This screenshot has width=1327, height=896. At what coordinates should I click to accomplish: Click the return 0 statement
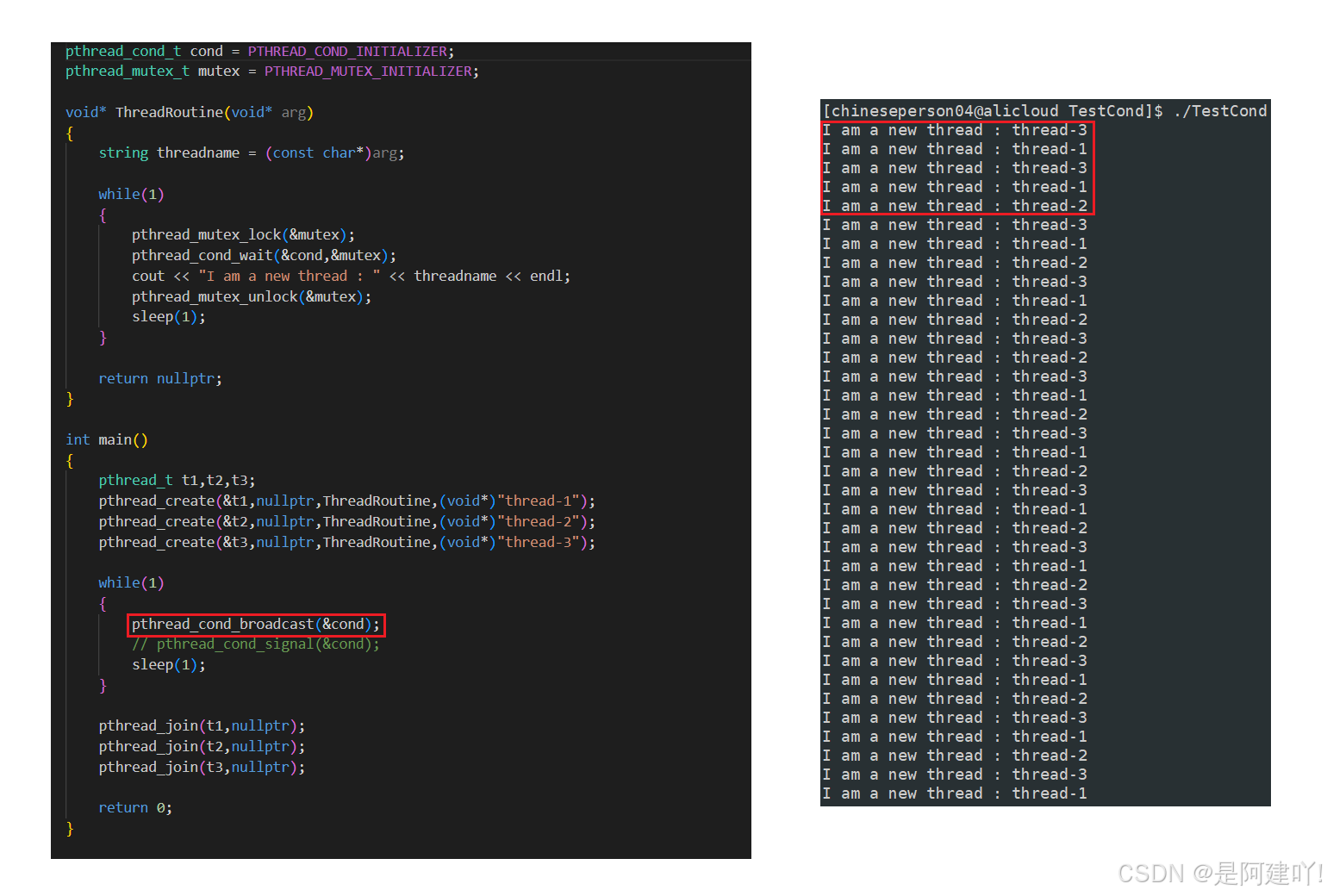point(135,808)
